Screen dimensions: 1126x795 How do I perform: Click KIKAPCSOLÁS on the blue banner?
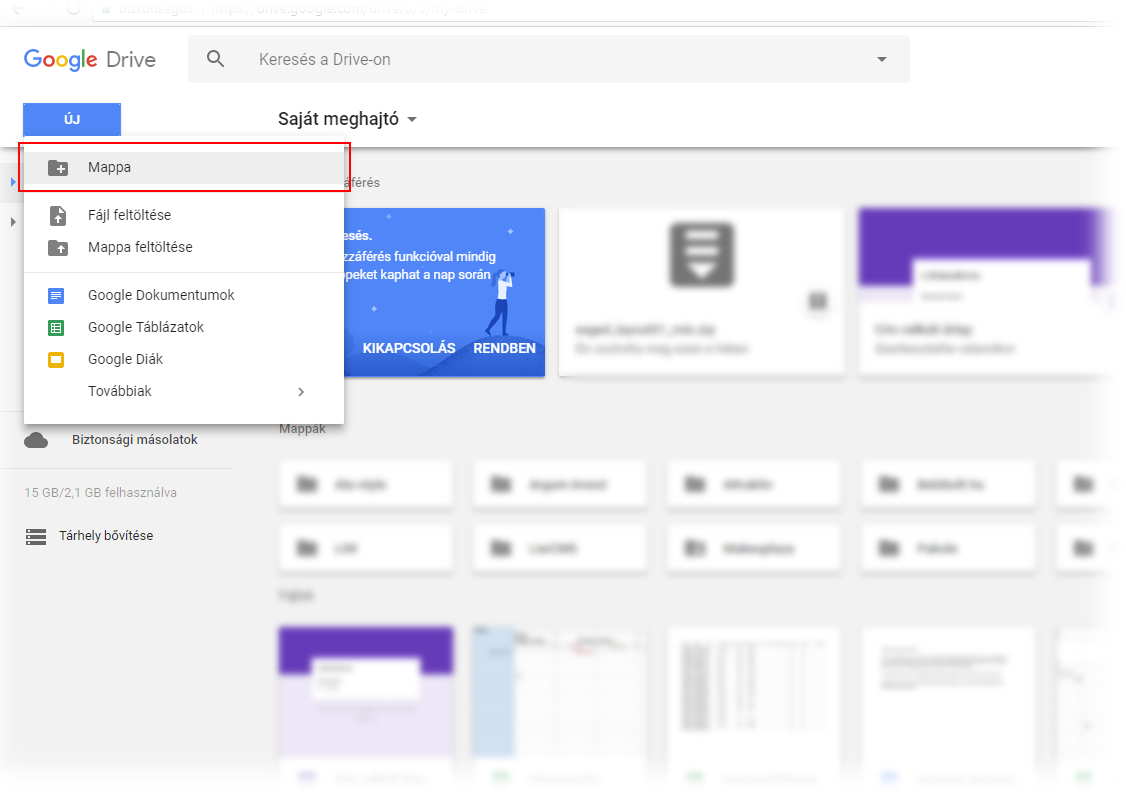[x=409, y=348]
